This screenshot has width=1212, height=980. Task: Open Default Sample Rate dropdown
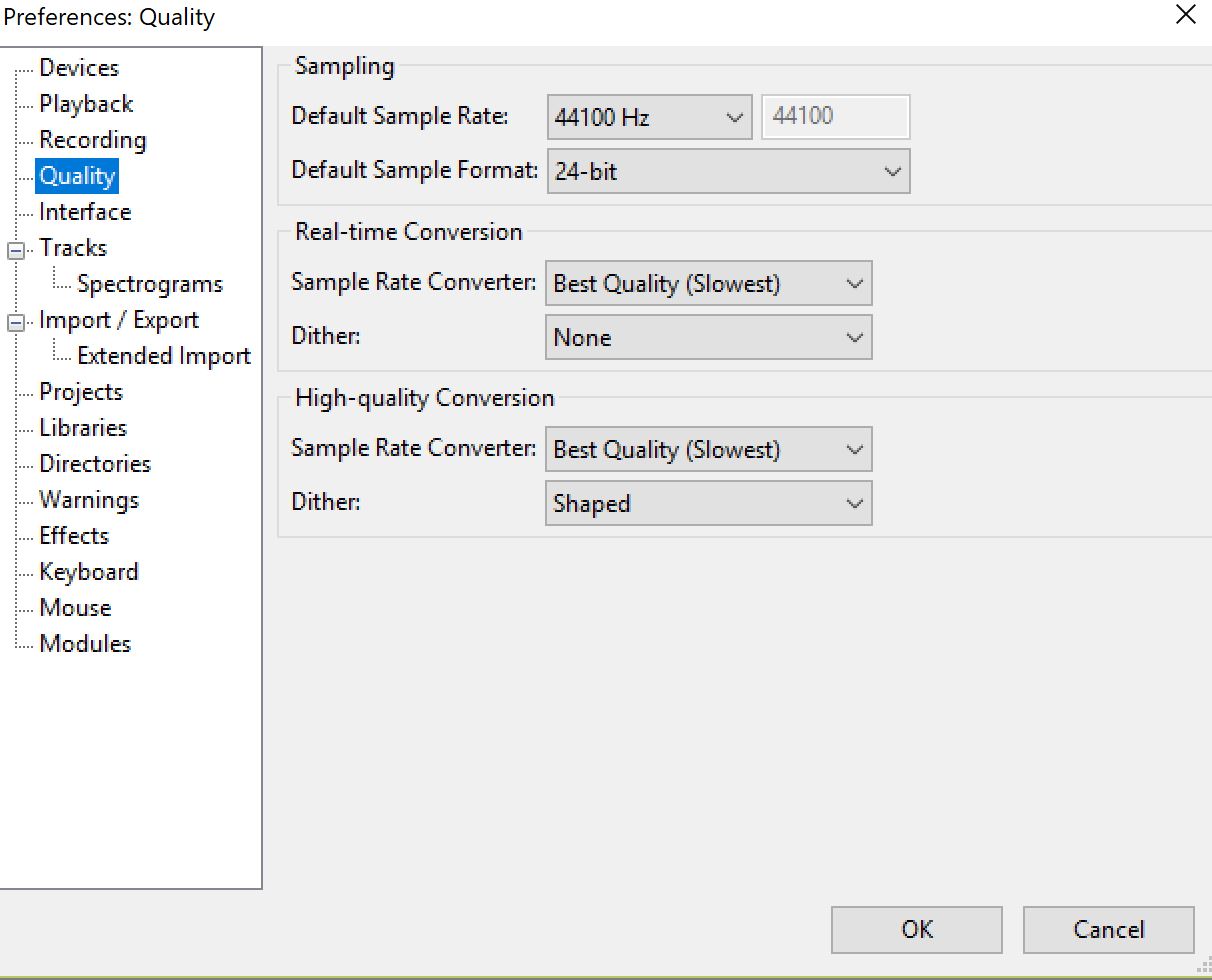tap(649, 117)
